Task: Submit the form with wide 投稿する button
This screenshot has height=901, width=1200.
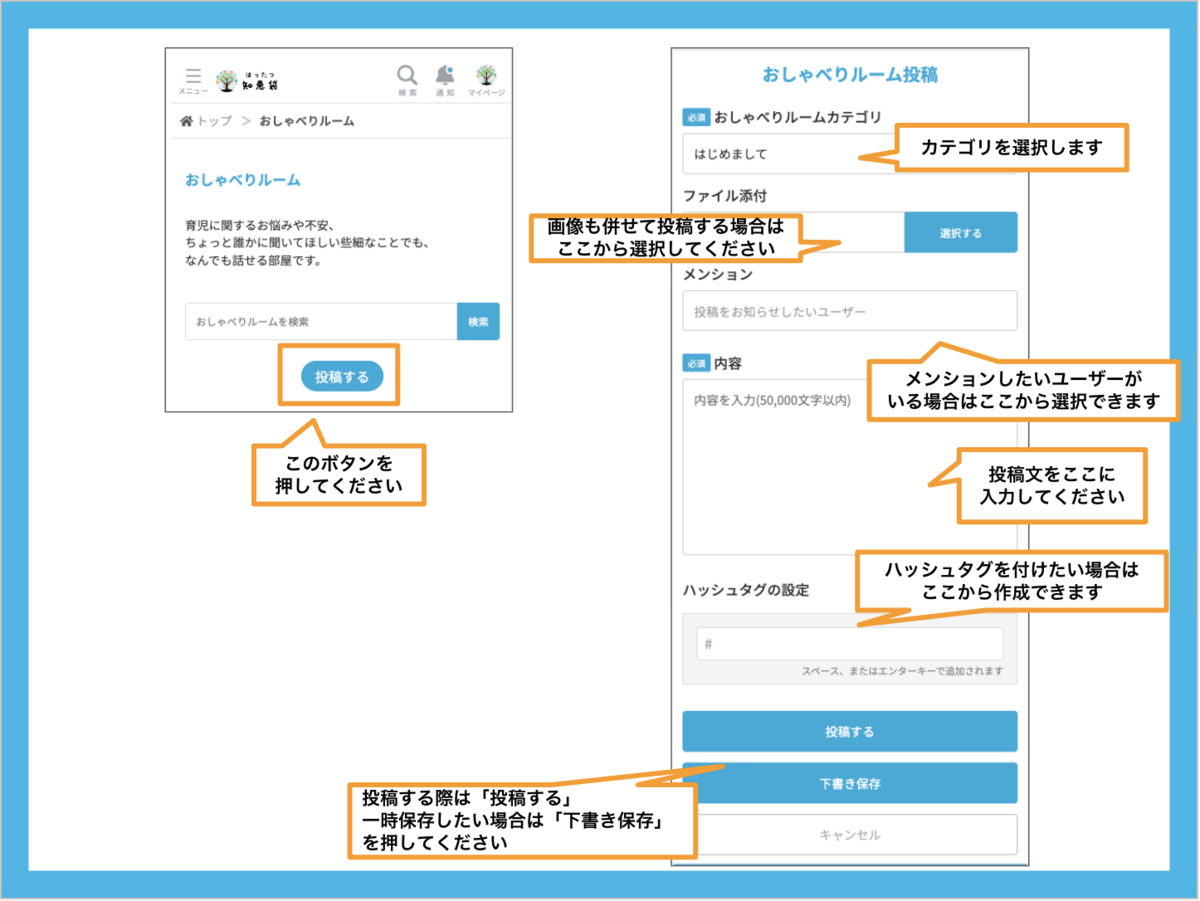Action: tap(849, 731)
